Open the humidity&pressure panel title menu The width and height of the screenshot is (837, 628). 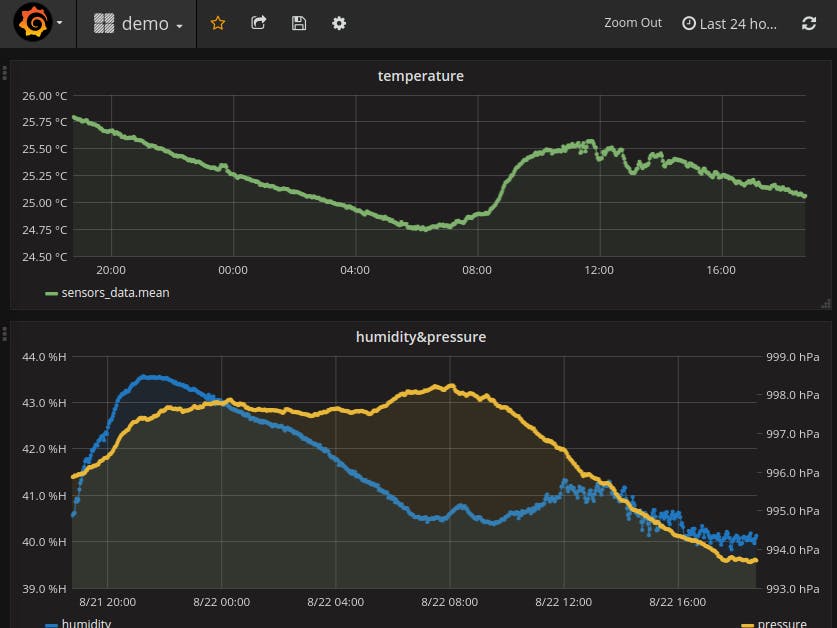click(x=420, y=336)
